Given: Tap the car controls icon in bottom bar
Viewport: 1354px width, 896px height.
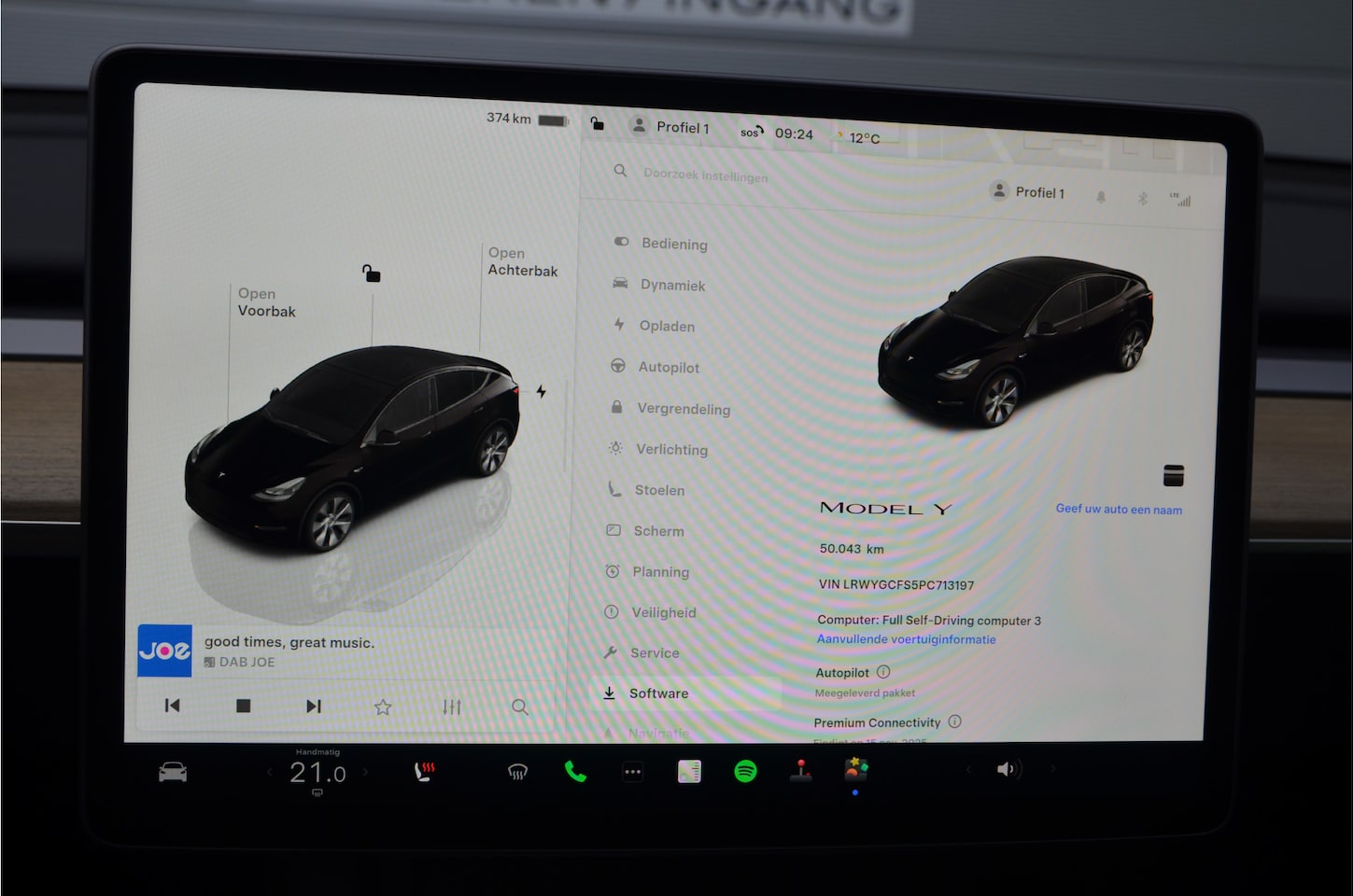Looking at the screenshot, I should point(173,772).
